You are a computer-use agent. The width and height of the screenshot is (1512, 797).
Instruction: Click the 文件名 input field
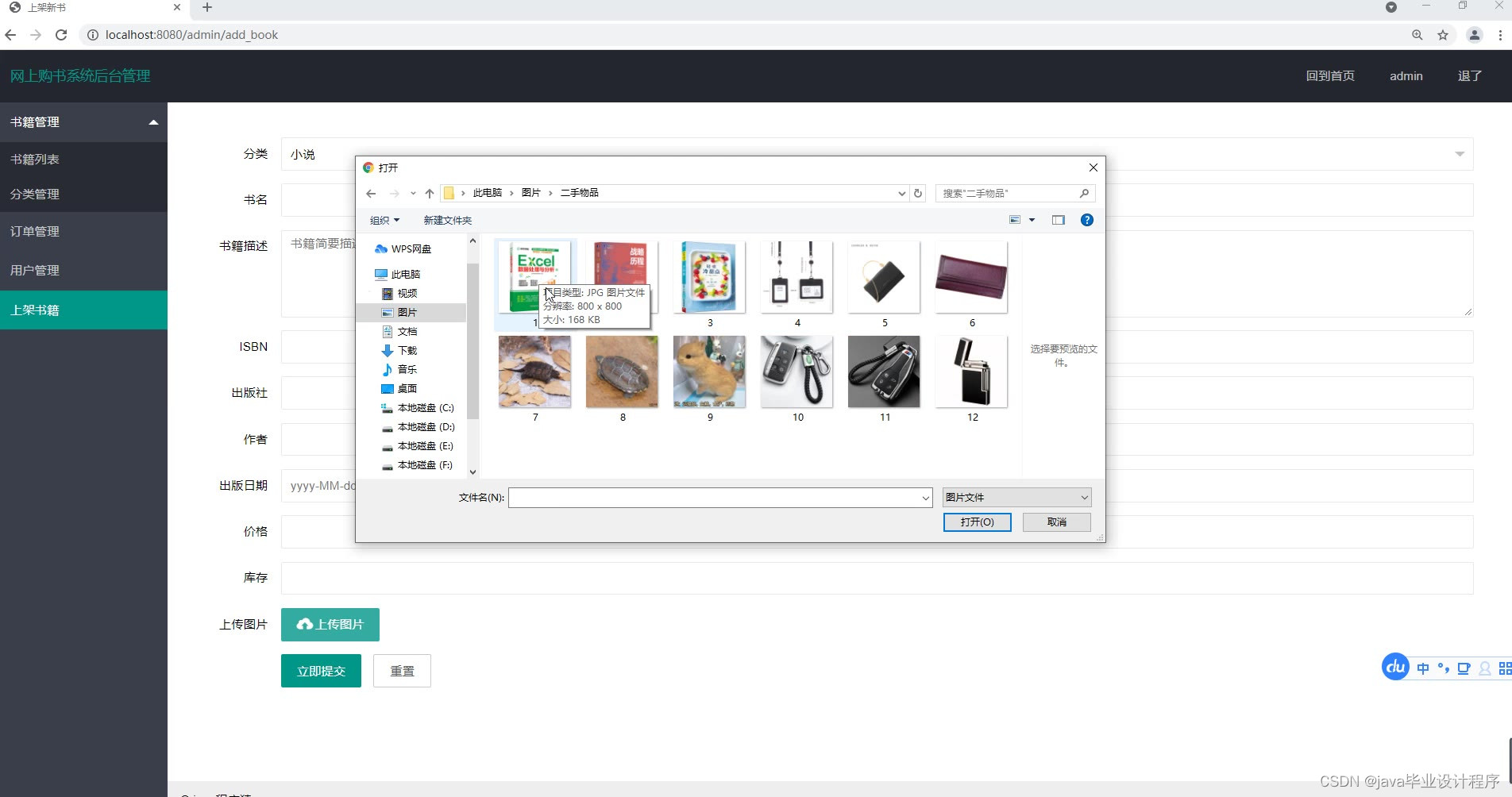pyautogui.click(x=713, y=498)
